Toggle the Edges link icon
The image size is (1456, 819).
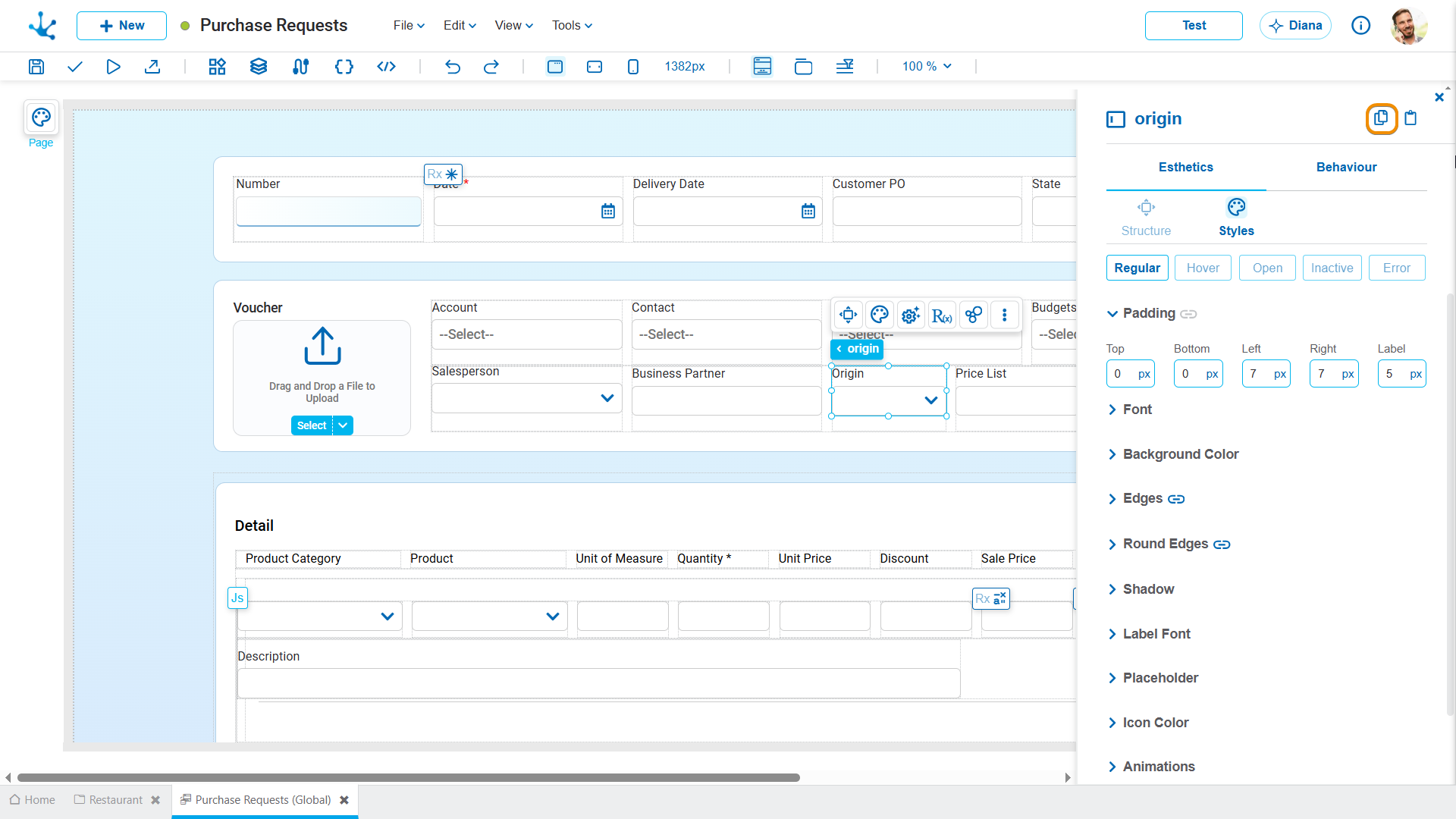pos(1176,499)
